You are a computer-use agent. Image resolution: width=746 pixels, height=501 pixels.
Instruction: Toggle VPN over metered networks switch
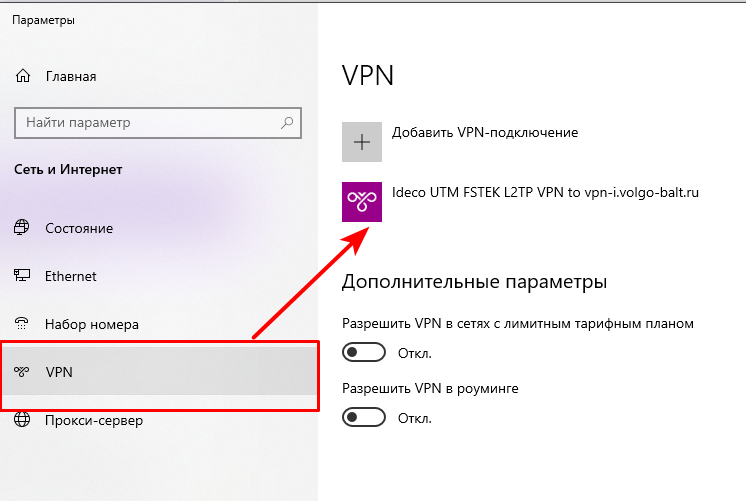(x=364, y=353)
